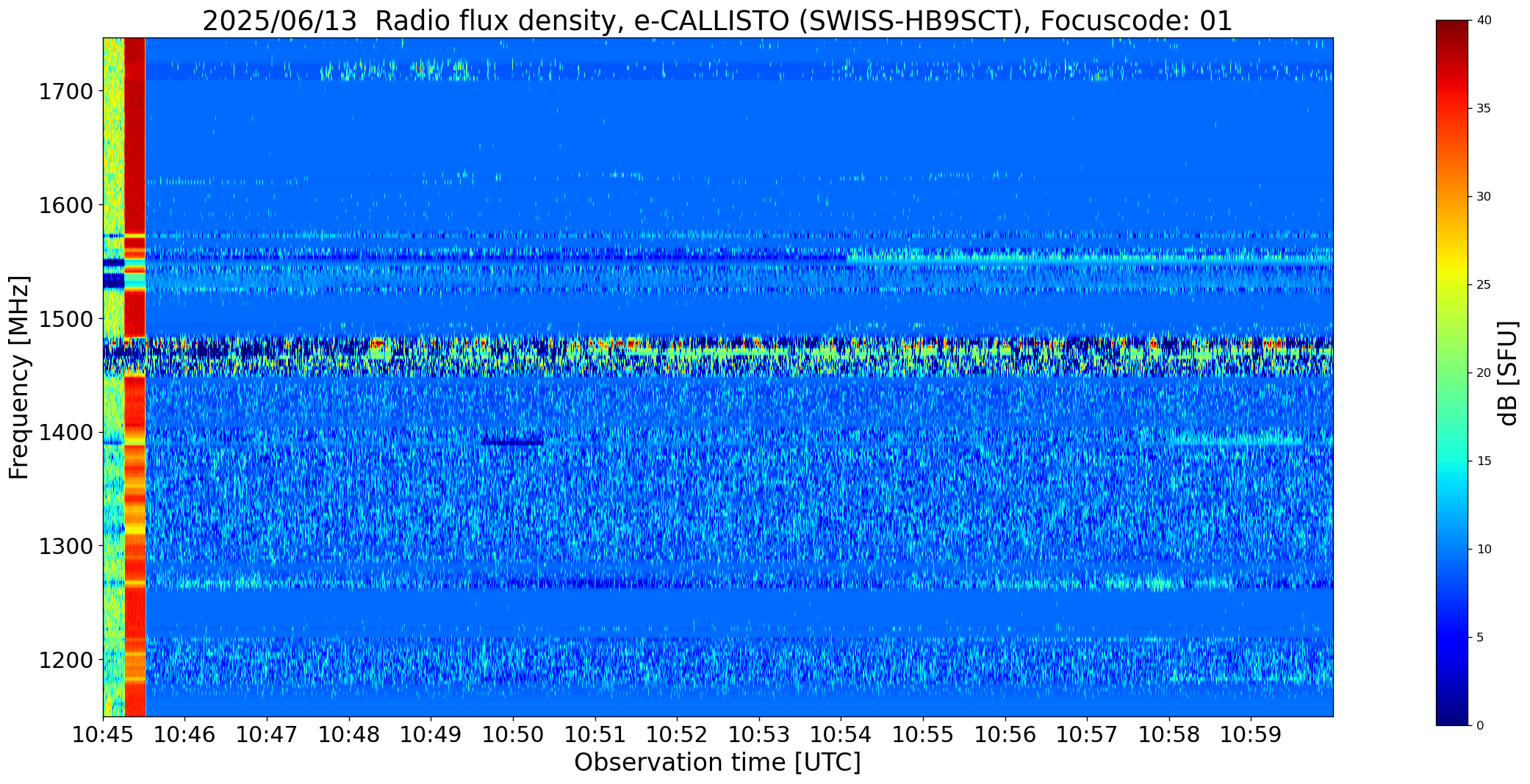1530x784 pixels.
Task: Click the colorbar tick label 40
Action: pos(1484,21)
